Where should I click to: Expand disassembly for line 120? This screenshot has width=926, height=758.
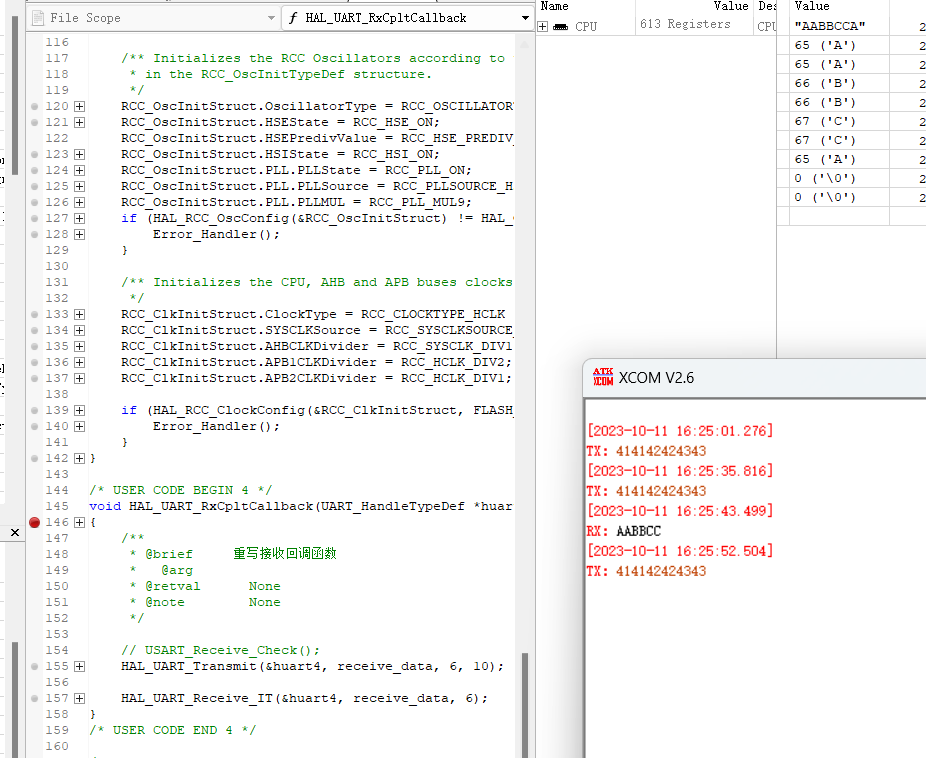79,106
